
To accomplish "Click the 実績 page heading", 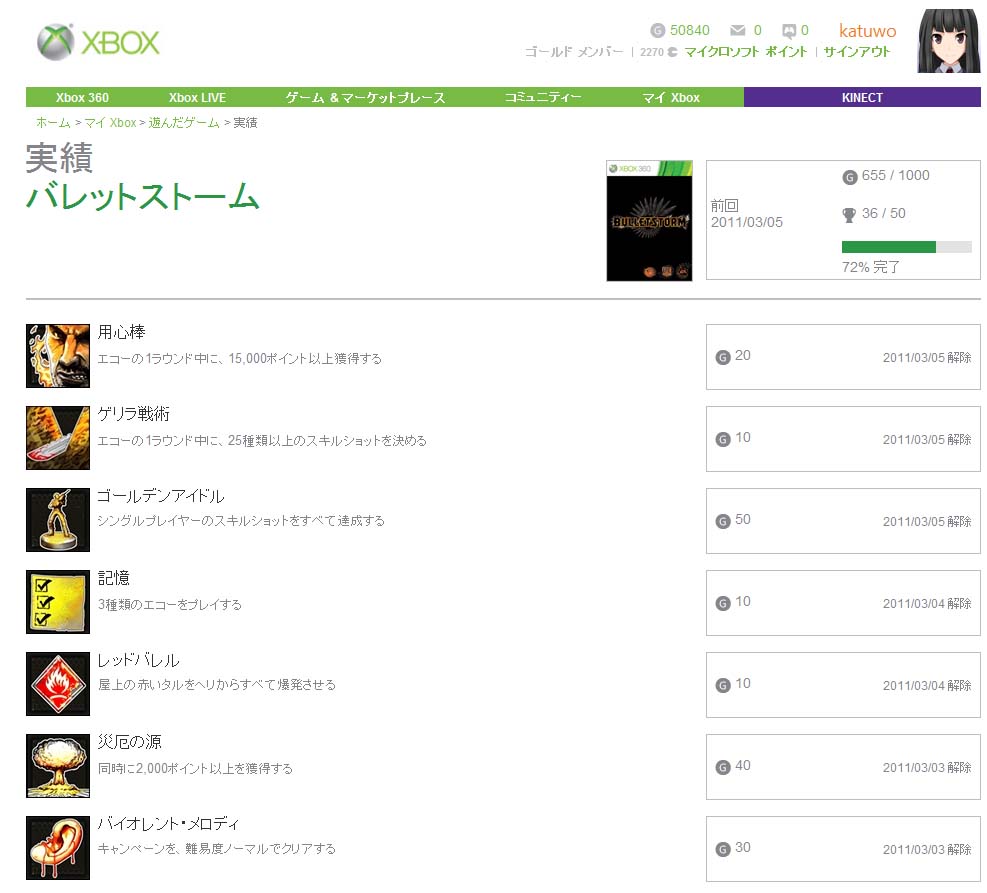I will [59, 157].
